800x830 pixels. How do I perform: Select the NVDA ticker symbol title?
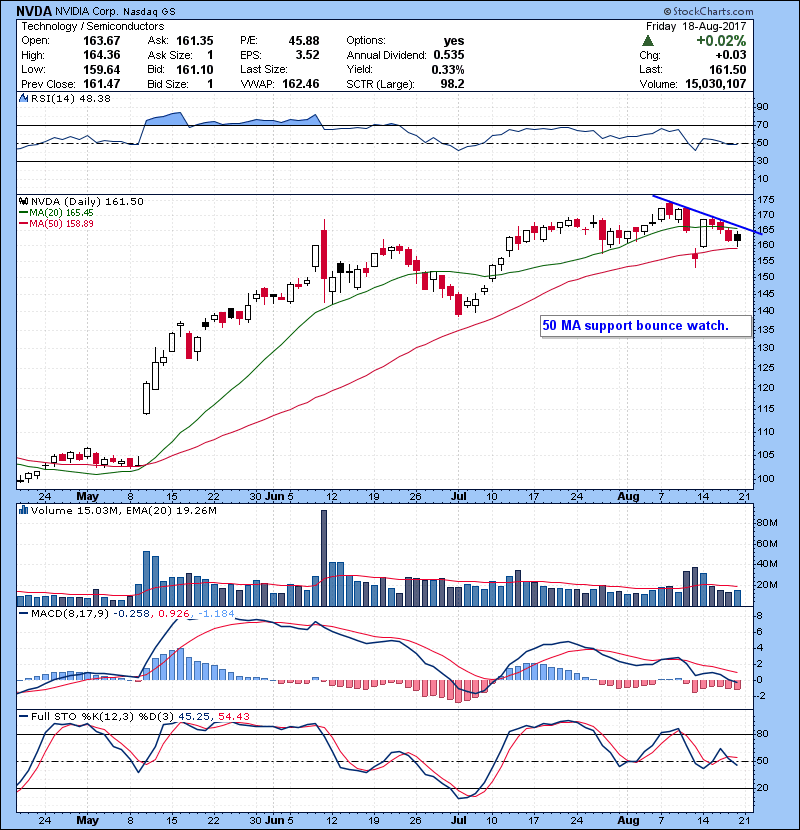(34, 11)
